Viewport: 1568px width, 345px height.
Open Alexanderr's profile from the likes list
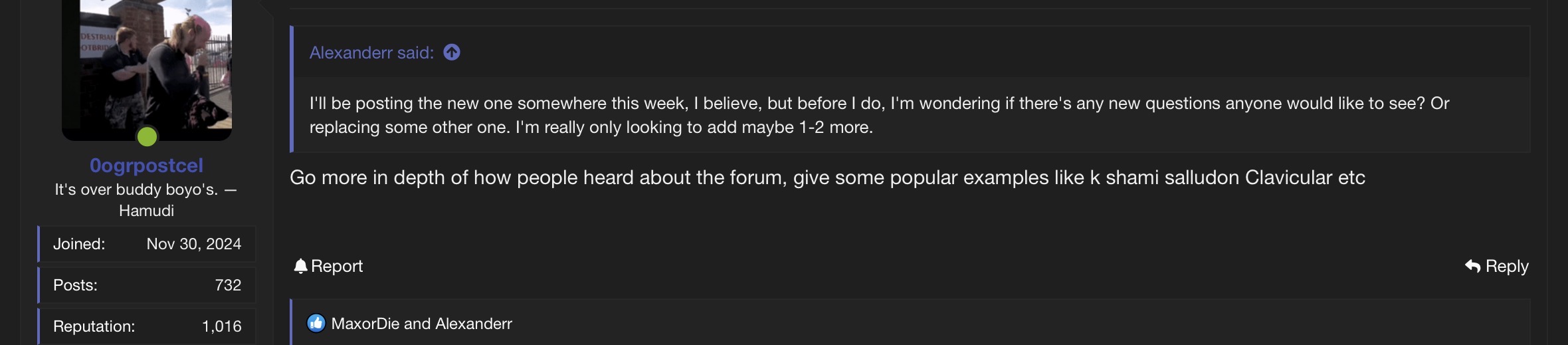tap(474, 324)
